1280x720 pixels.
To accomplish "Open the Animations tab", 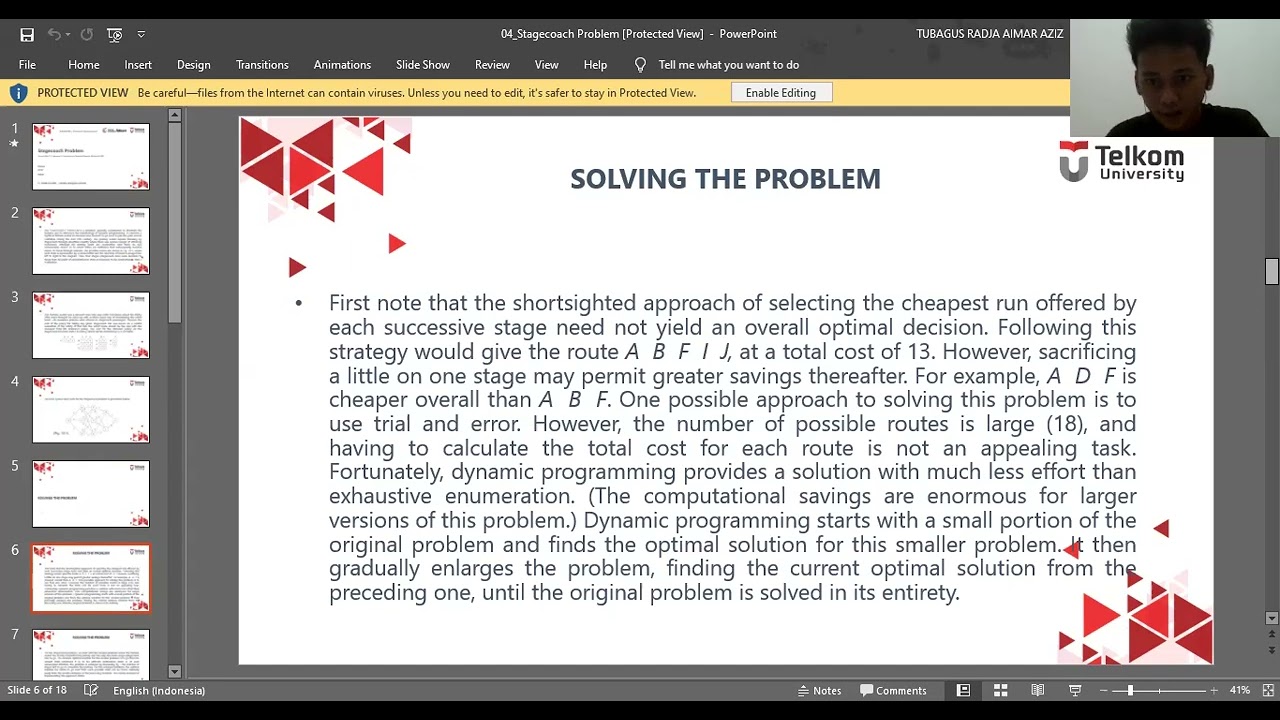I will [x=342, y=65].
